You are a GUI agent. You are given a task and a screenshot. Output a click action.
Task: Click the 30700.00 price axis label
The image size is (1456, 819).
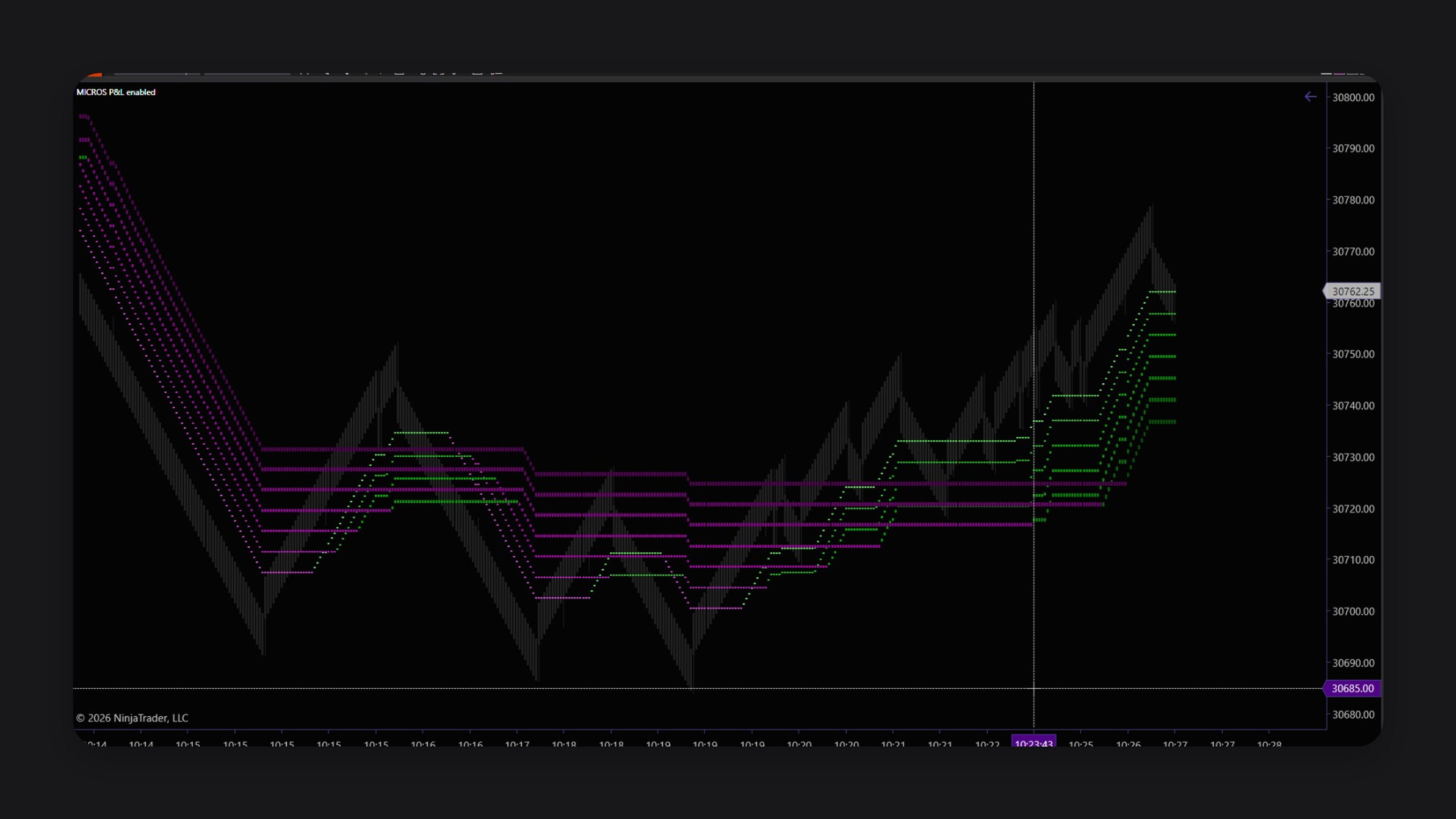coord(1353,611)
